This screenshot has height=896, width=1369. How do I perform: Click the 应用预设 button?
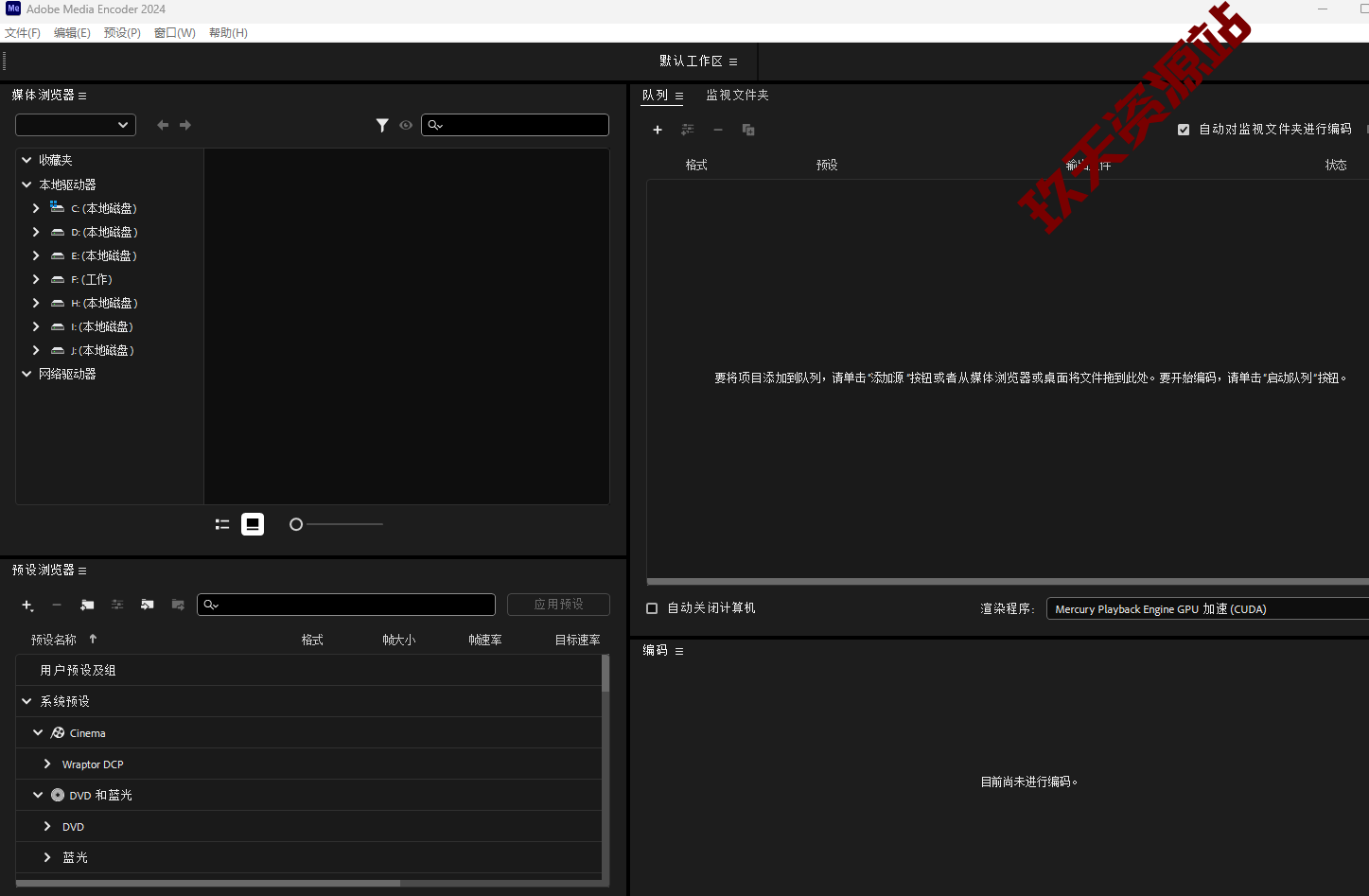pos(558,605)
